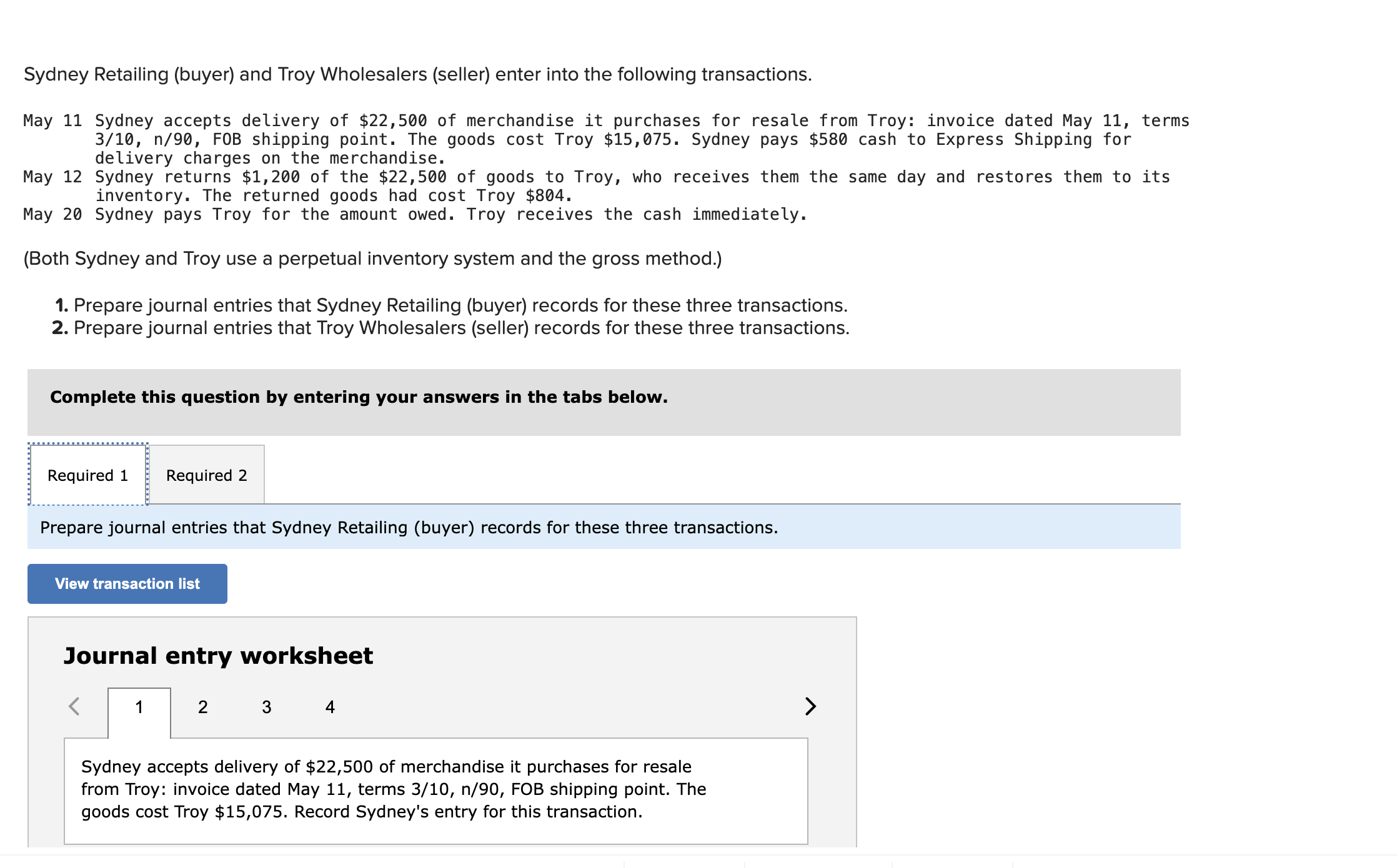Jump to journal entry 4
Screen dimensions: 1397x868
coord(329,707)
